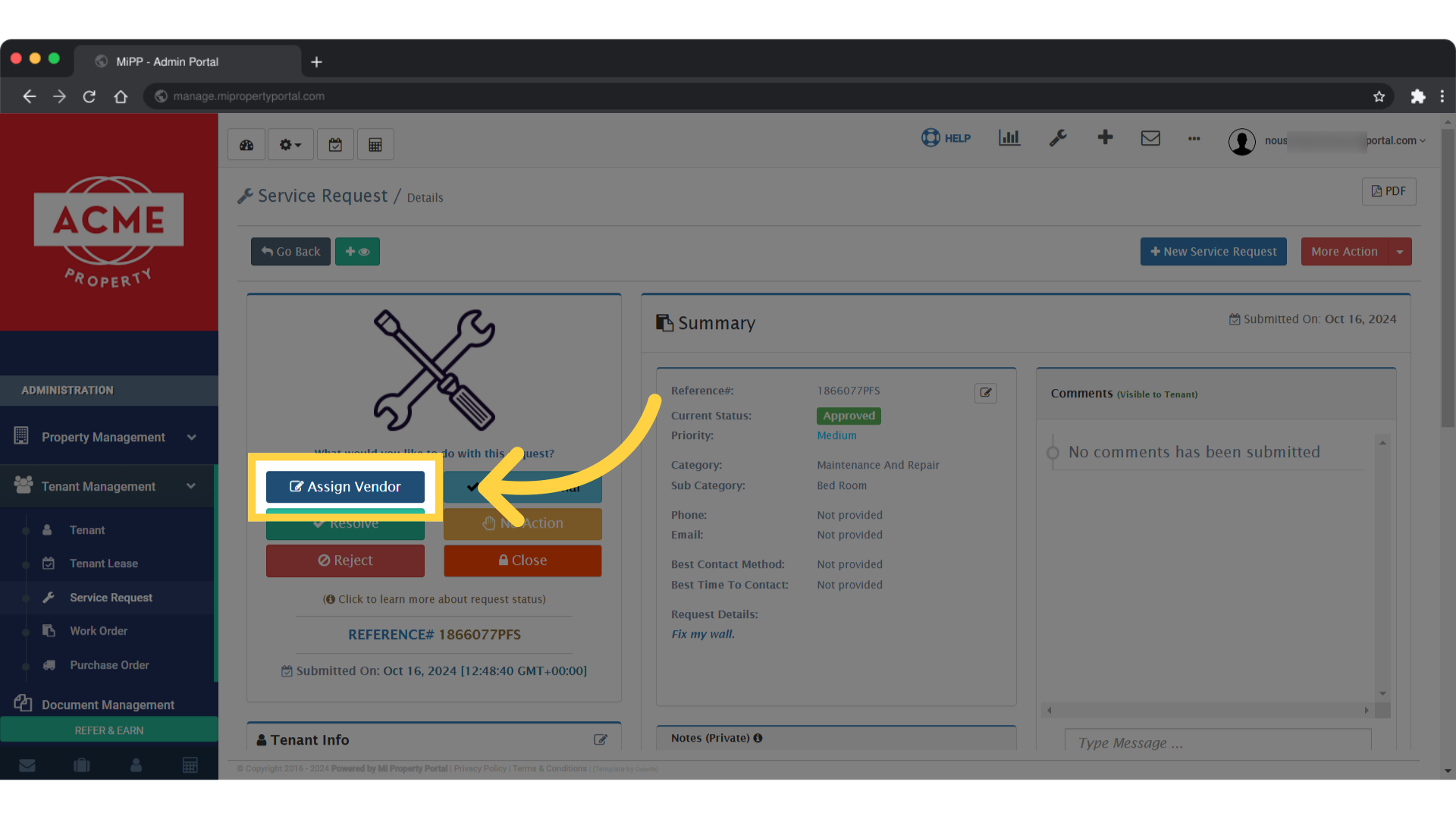Click the Assign Vendor button
Viewport: 1456px width, 819px height.
pos(345,487)
